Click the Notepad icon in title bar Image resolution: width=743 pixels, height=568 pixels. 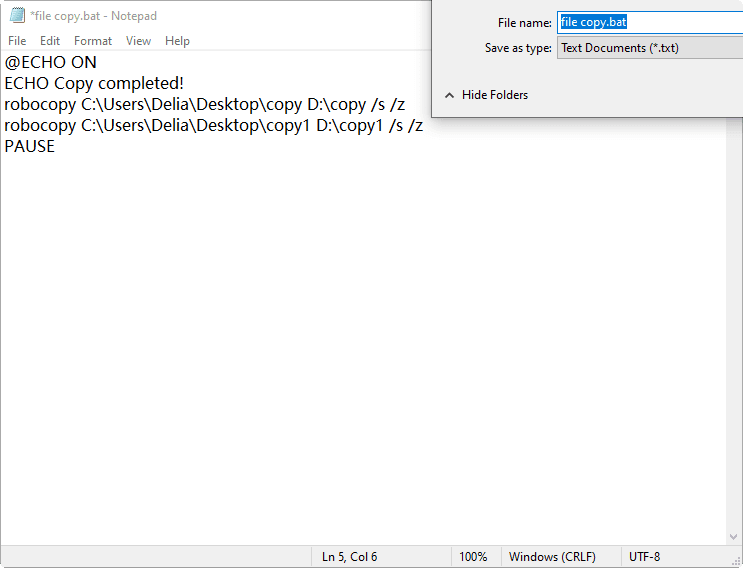16,16
